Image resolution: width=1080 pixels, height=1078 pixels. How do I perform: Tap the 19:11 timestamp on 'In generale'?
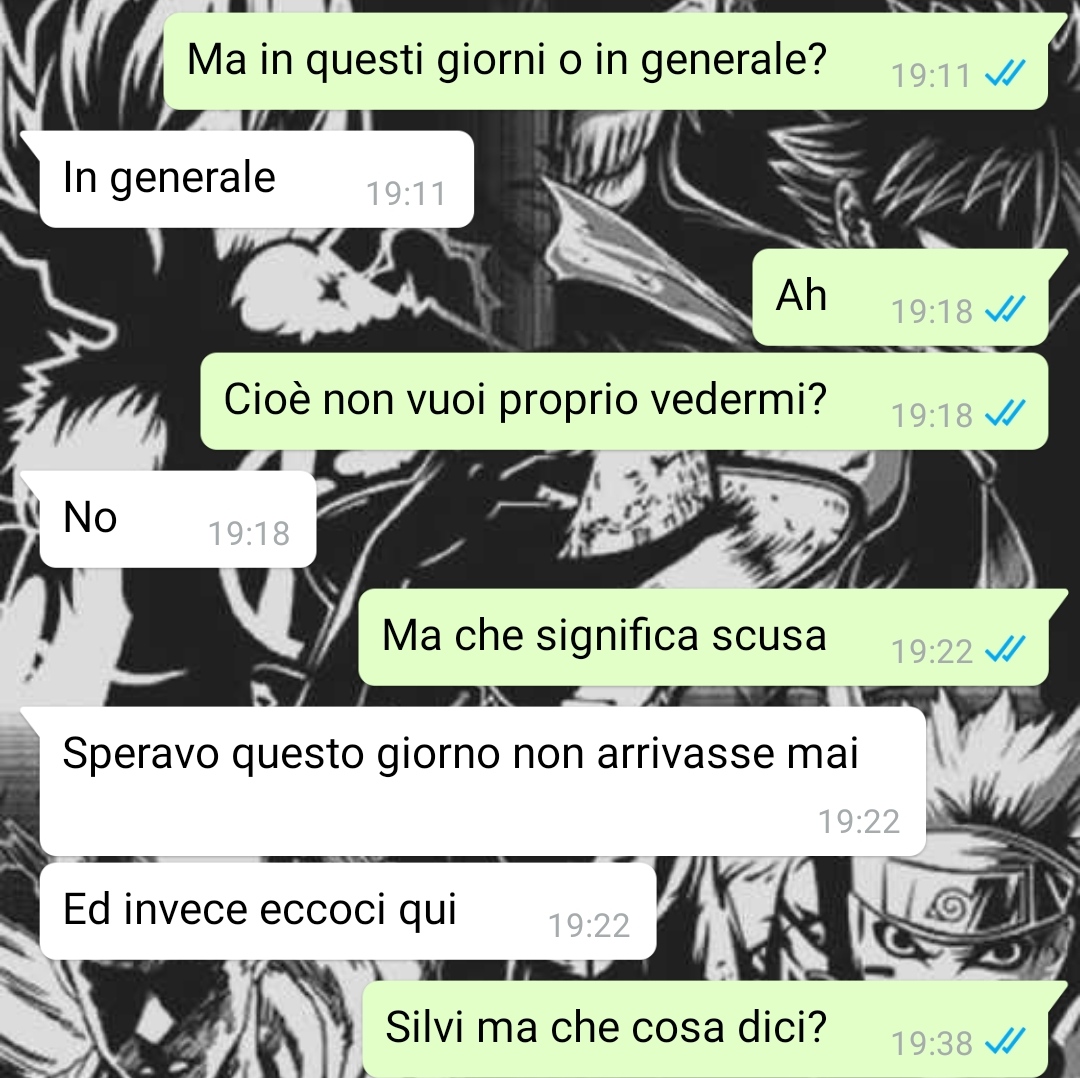[x=406, y=194]
